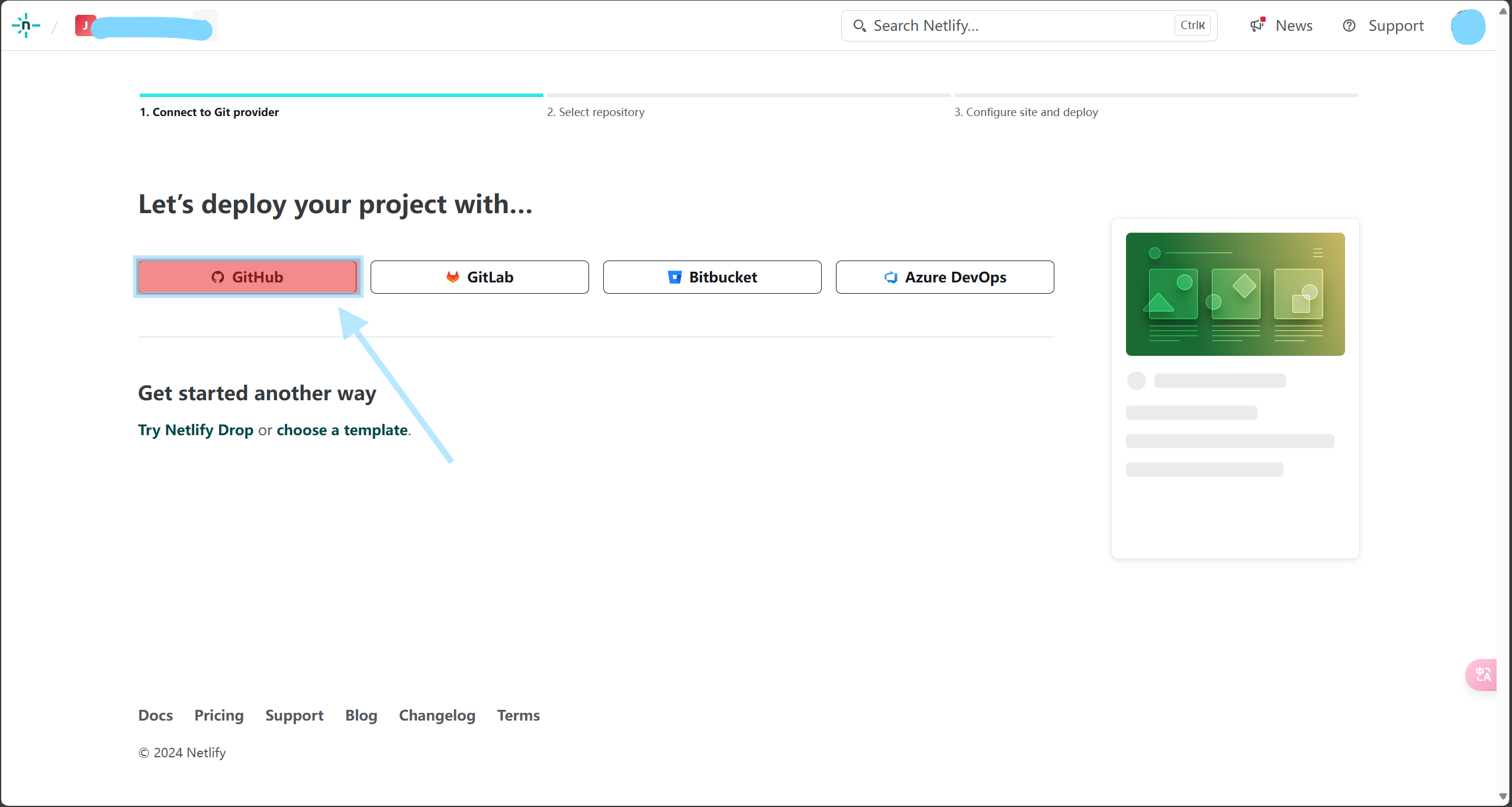Viewport: 1512px width, 807px height.
Task: Open the red J team avatar
Action: coord(85,25)
